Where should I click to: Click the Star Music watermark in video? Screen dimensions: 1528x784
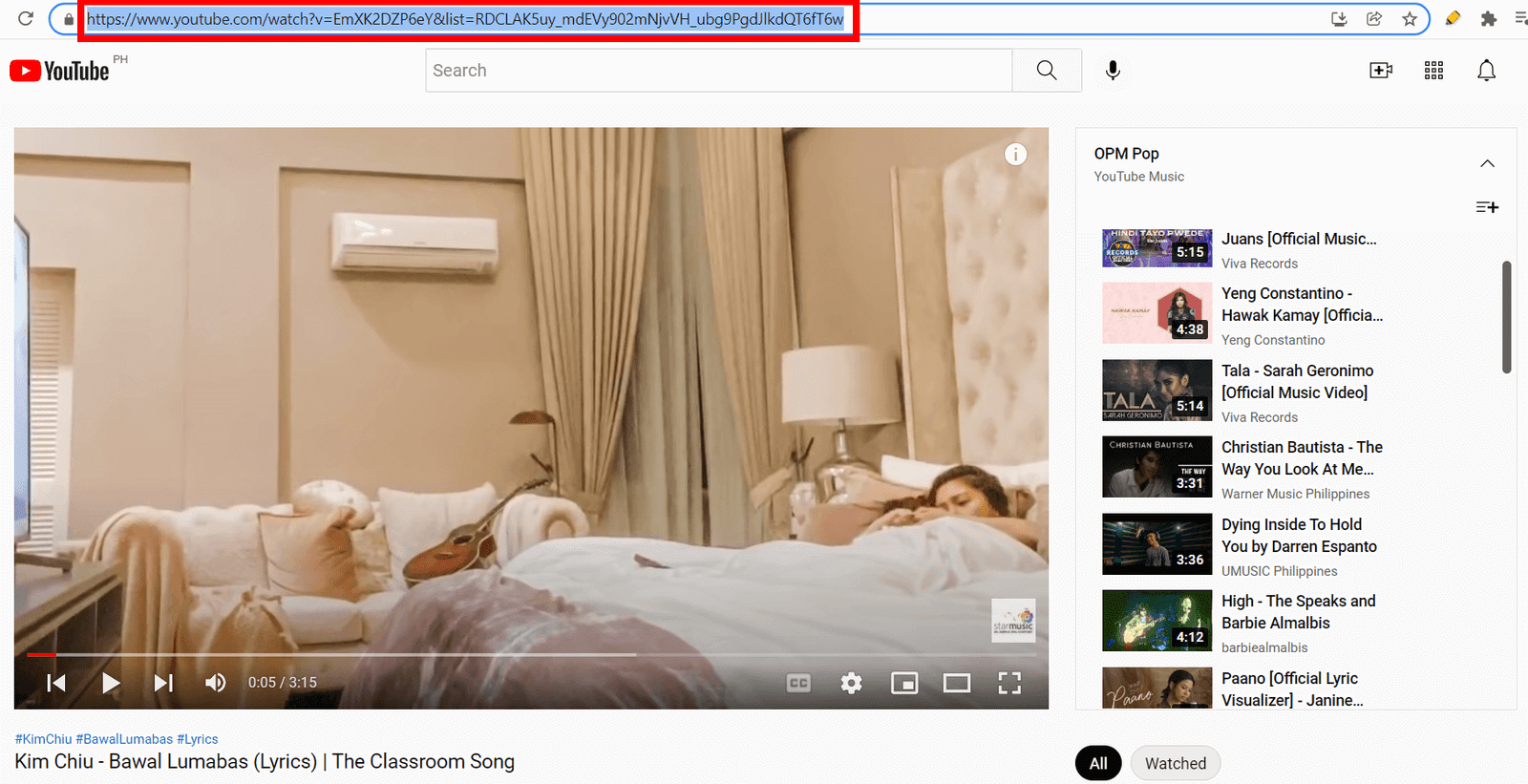tap(1013, 621)
